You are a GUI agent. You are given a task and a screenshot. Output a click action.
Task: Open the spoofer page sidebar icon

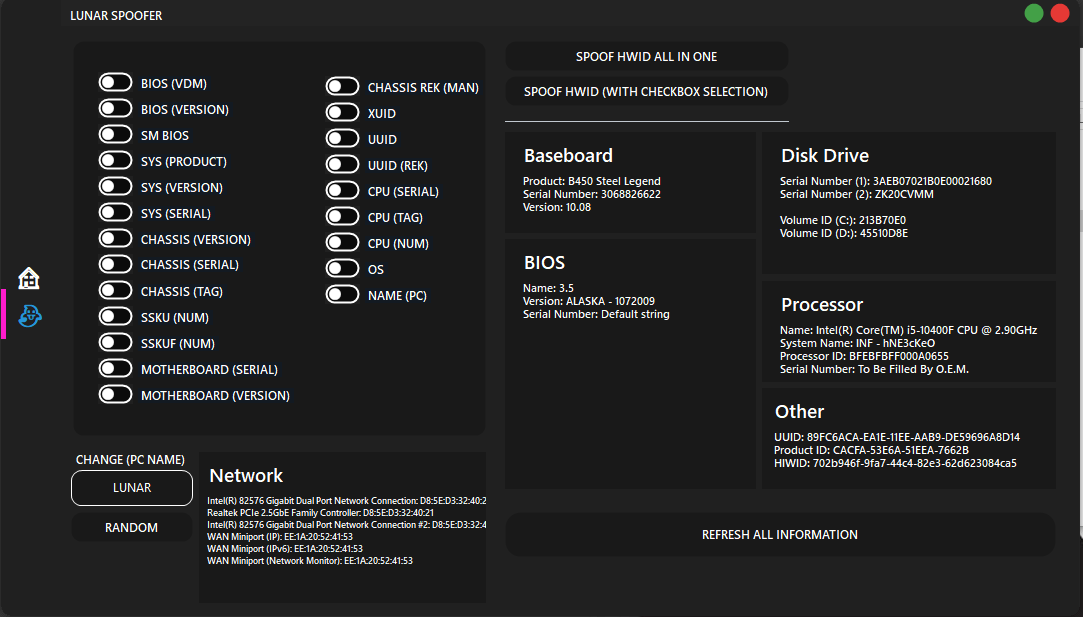30,316
